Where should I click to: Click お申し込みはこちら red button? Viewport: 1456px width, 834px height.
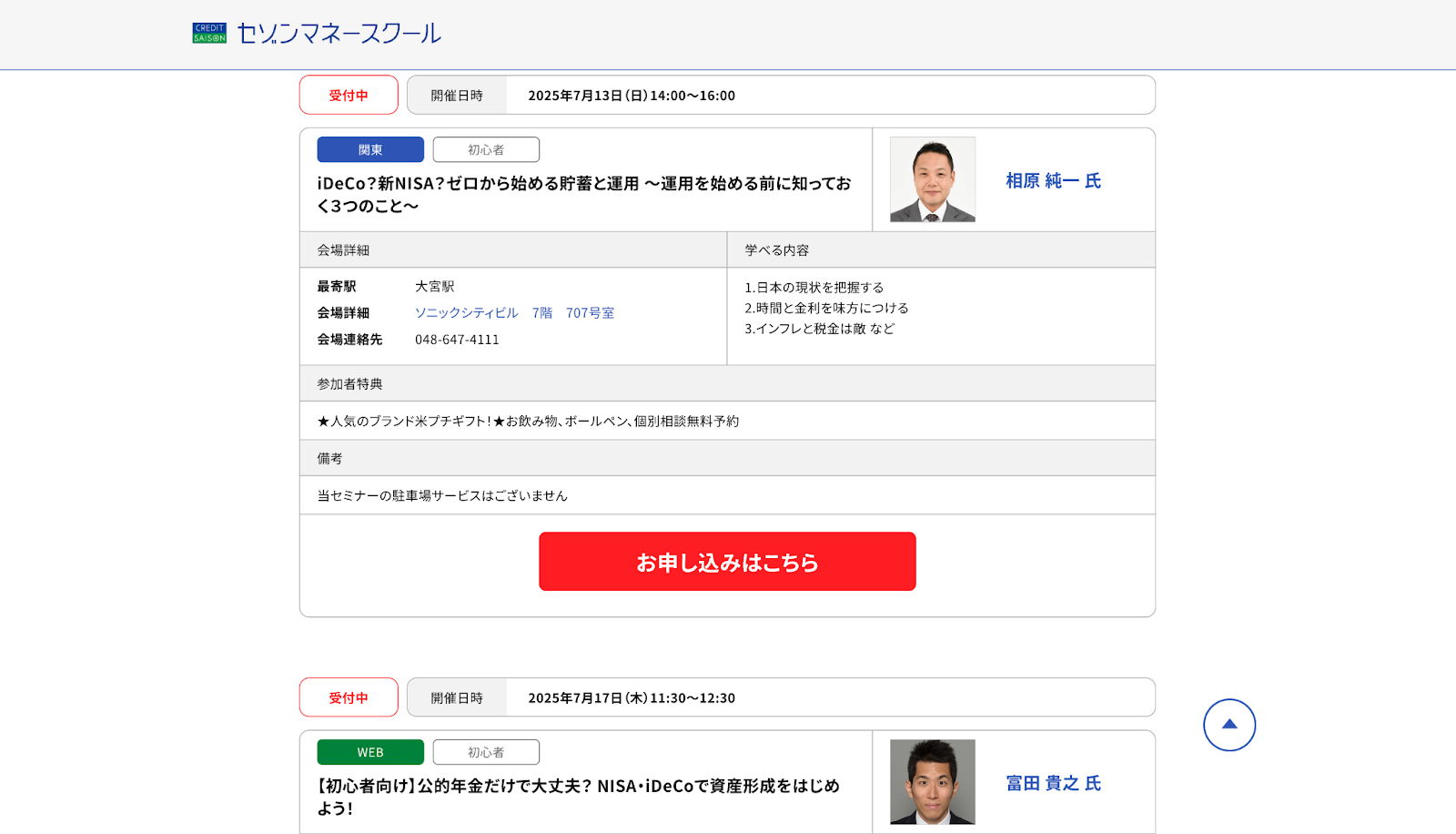coord(727,562)
